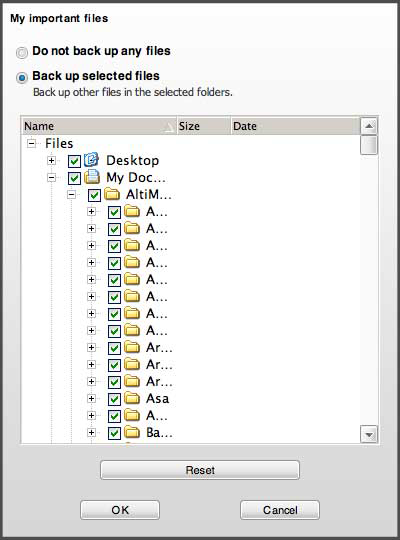Expand the Desktop tree node

pyautogui.click(x=51, y=160)
